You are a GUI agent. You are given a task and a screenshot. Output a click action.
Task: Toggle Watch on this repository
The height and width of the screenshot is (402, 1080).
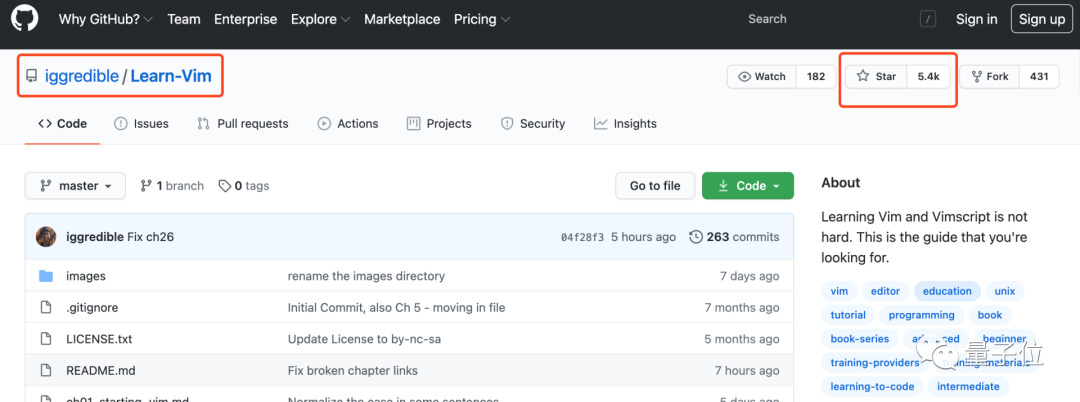[762, 77]
